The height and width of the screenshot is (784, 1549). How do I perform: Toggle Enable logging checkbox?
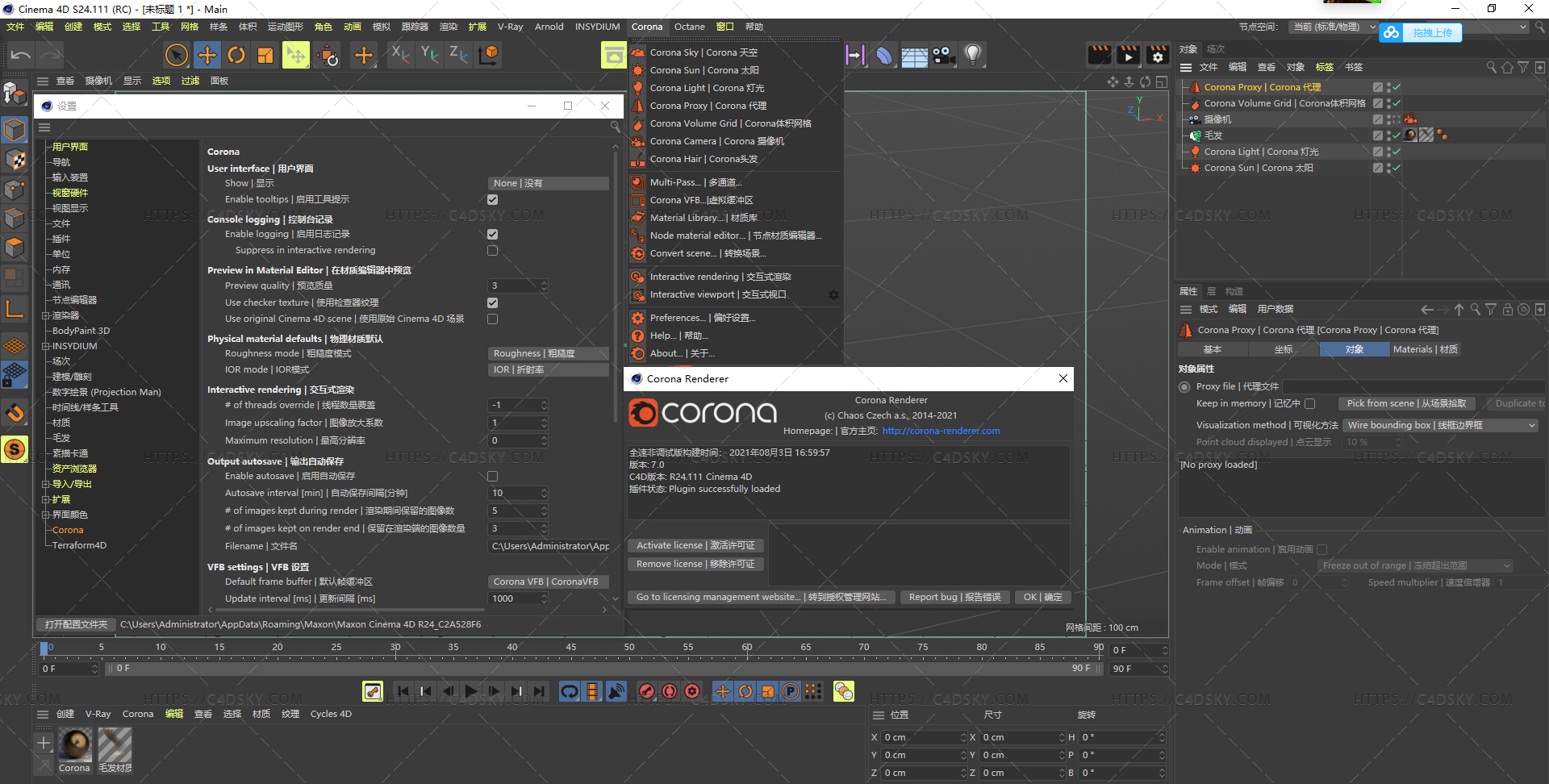coord(493,235)
